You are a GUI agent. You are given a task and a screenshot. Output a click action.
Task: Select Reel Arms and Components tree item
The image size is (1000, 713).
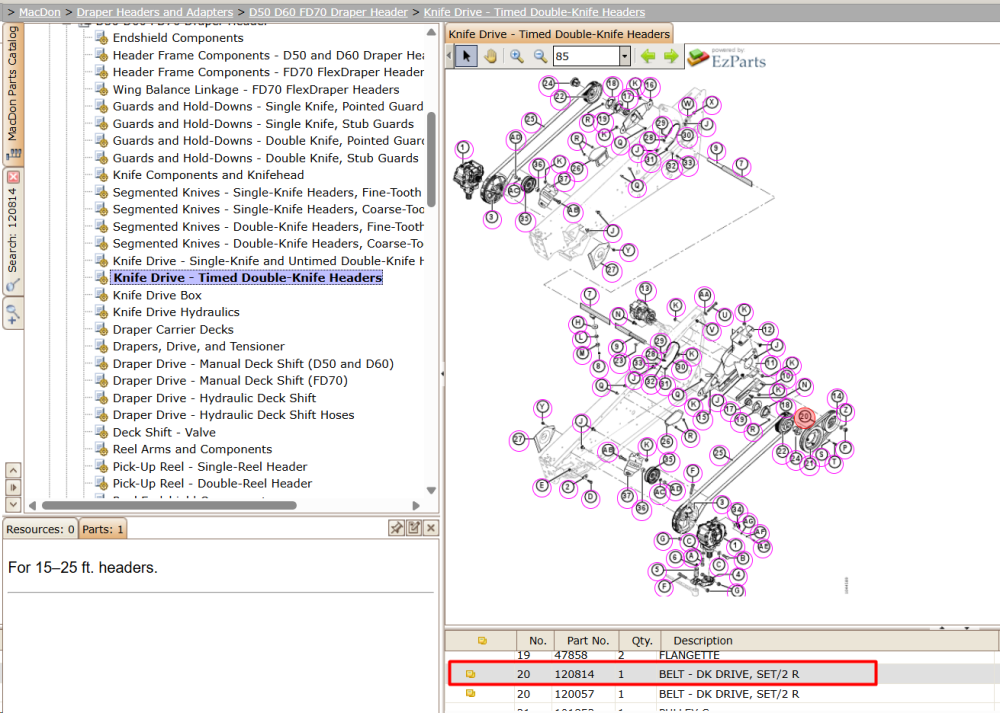click(192, 449)
